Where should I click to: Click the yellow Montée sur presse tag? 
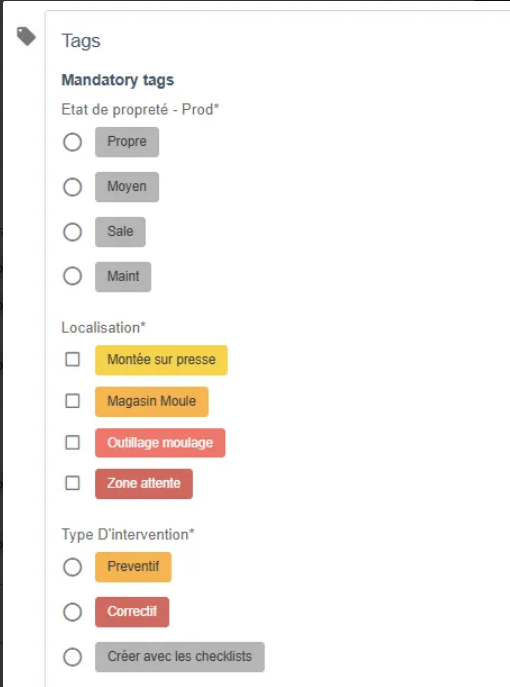[161, 360]
